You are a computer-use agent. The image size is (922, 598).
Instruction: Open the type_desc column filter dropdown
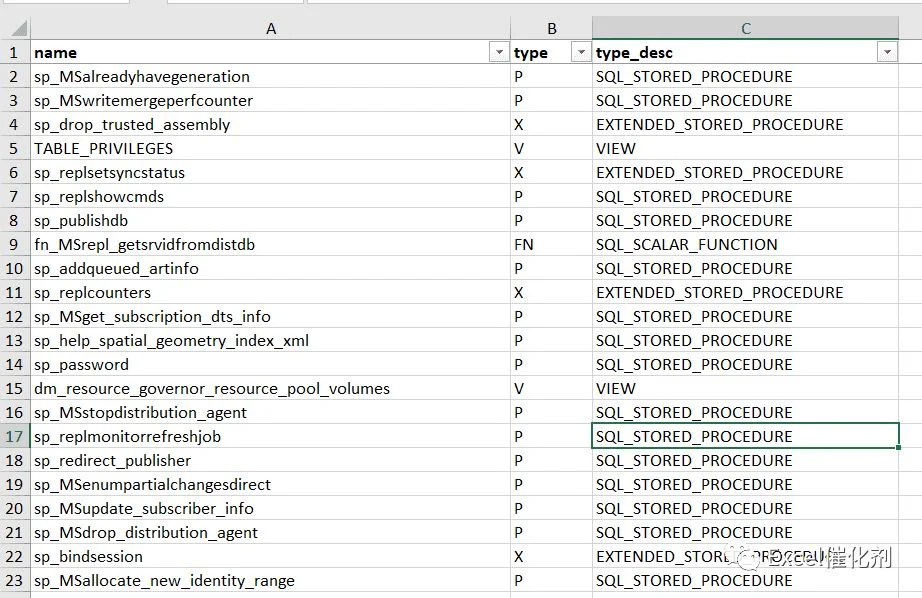point(887,52)
